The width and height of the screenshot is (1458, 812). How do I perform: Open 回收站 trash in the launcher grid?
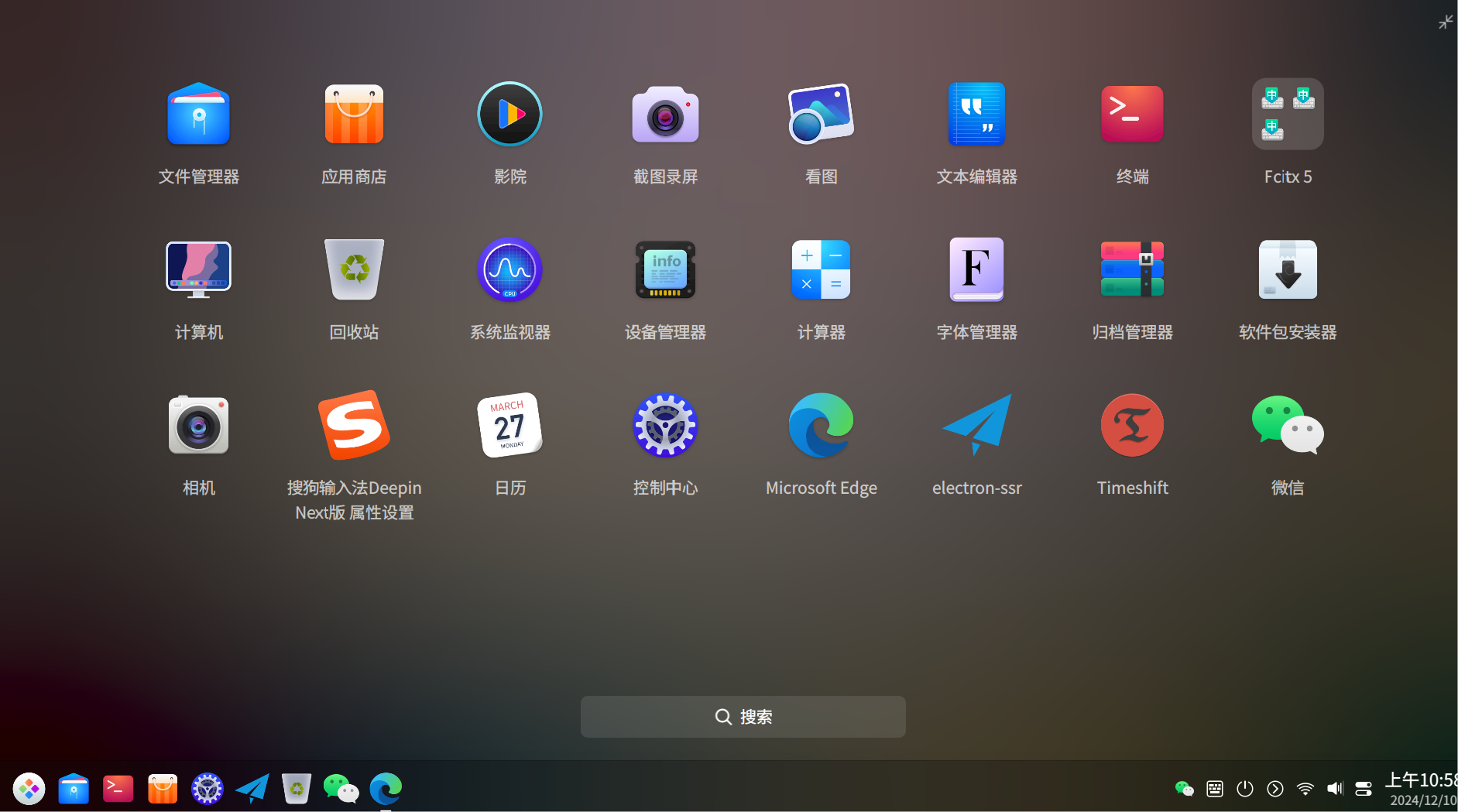click(354, 269)
